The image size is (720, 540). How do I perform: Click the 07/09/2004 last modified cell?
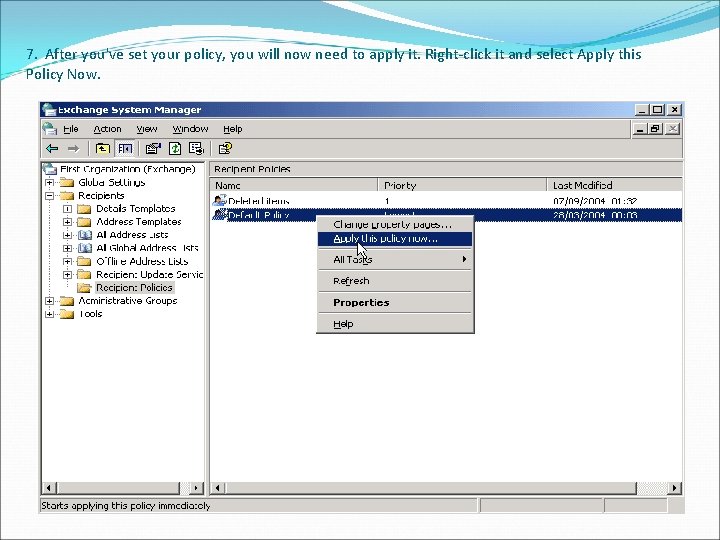coord(595,201)
